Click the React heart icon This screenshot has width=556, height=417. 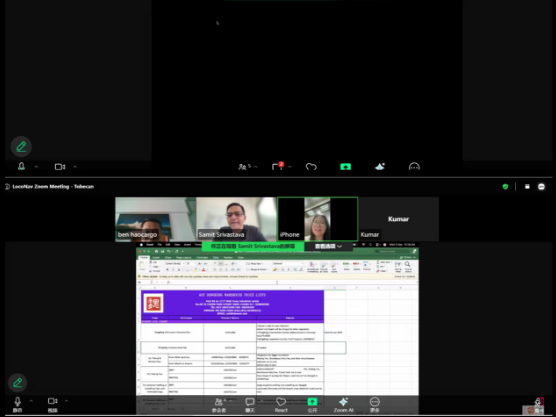pyautogui.click(x=281, y=401)
